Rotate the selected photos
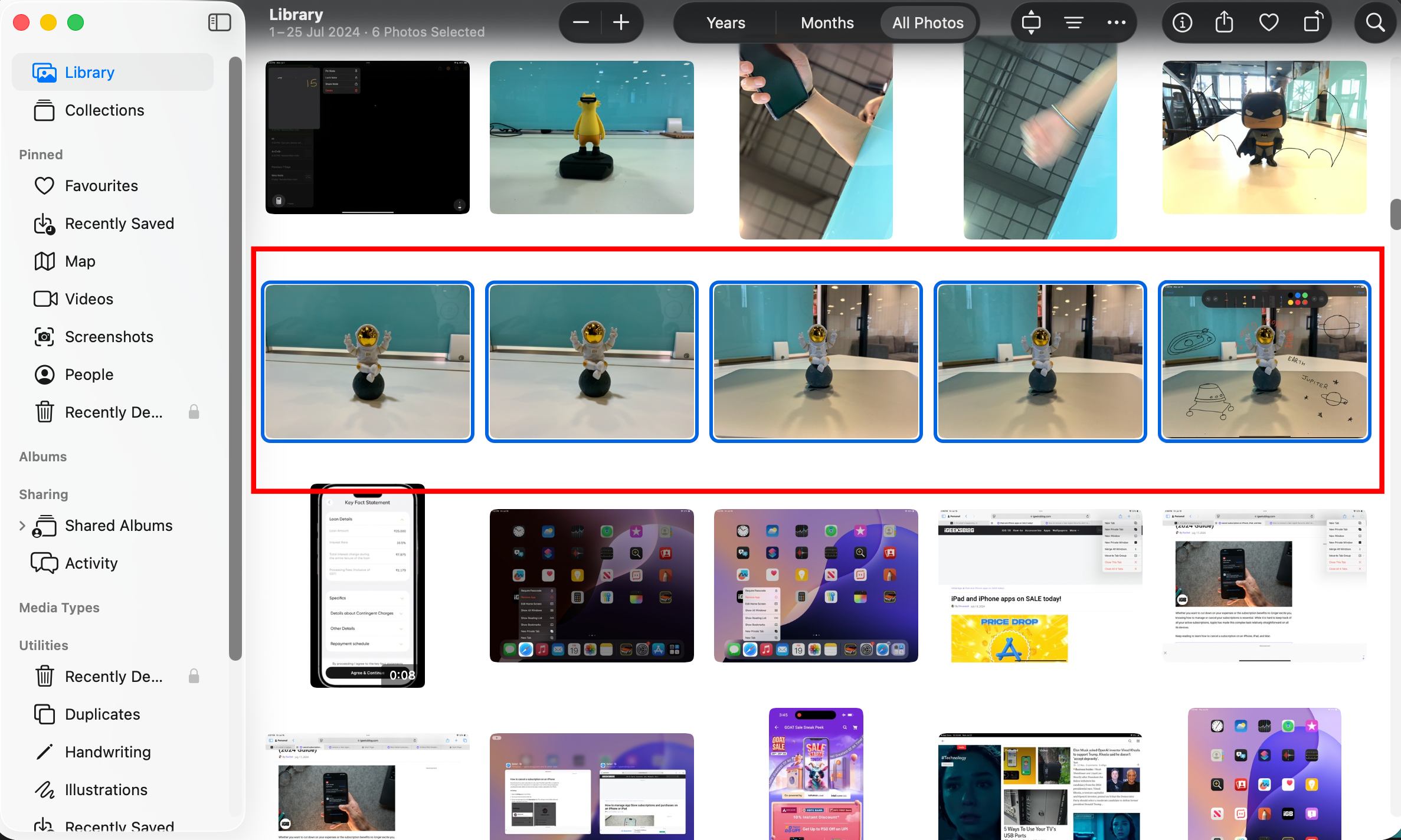Screen dimensions: 1401x840 (1313, 23)
